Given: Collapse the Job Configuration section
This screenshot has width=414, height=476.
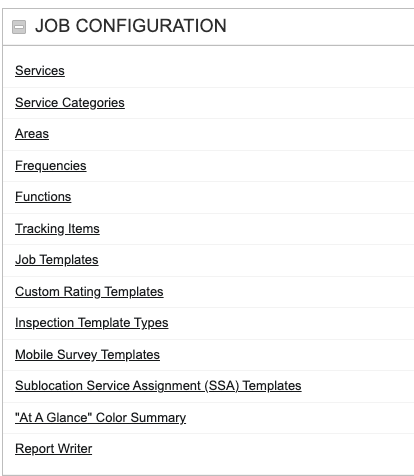Looking at the screenshot, I should pyautogui.click(x=19, y=27).
